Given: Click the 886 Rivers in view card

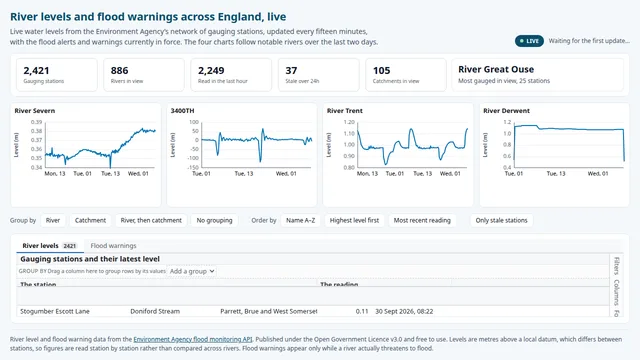Looking at the screenshot, I should click(144, 75).
